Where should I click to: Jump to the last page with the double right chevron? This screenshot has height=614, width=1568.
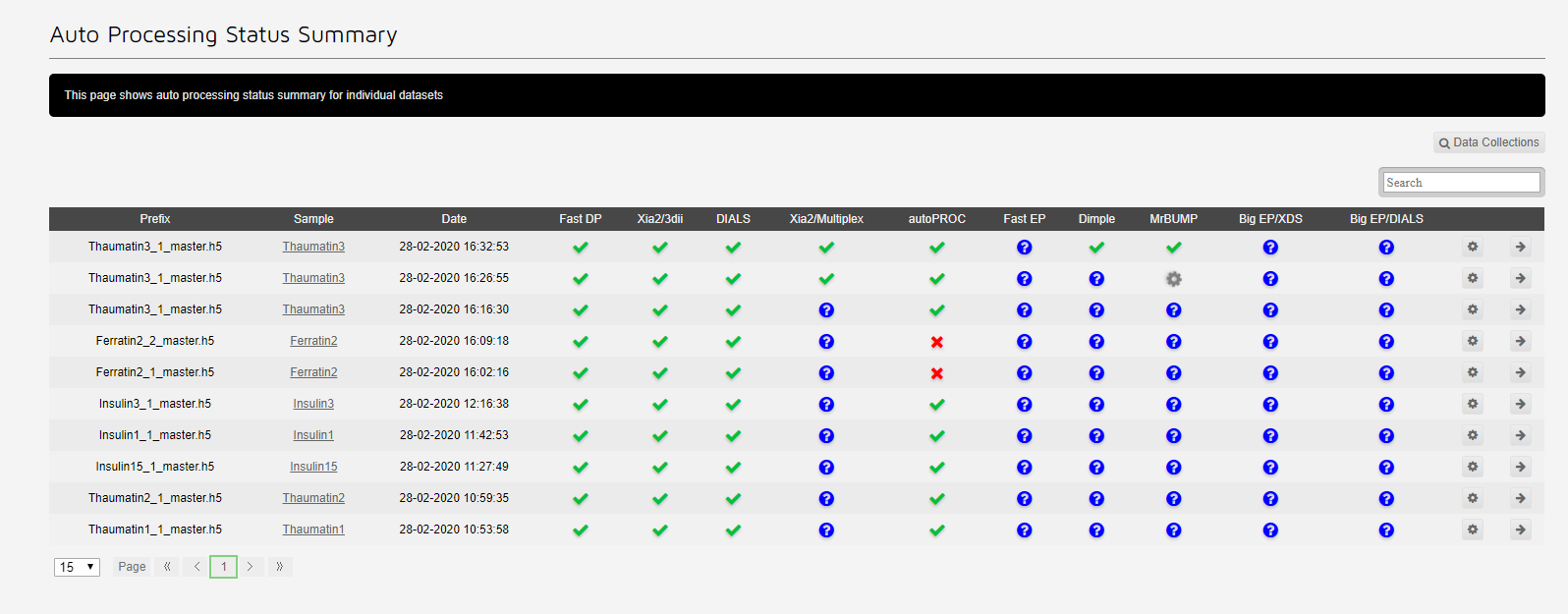click(x=280, y=567)
